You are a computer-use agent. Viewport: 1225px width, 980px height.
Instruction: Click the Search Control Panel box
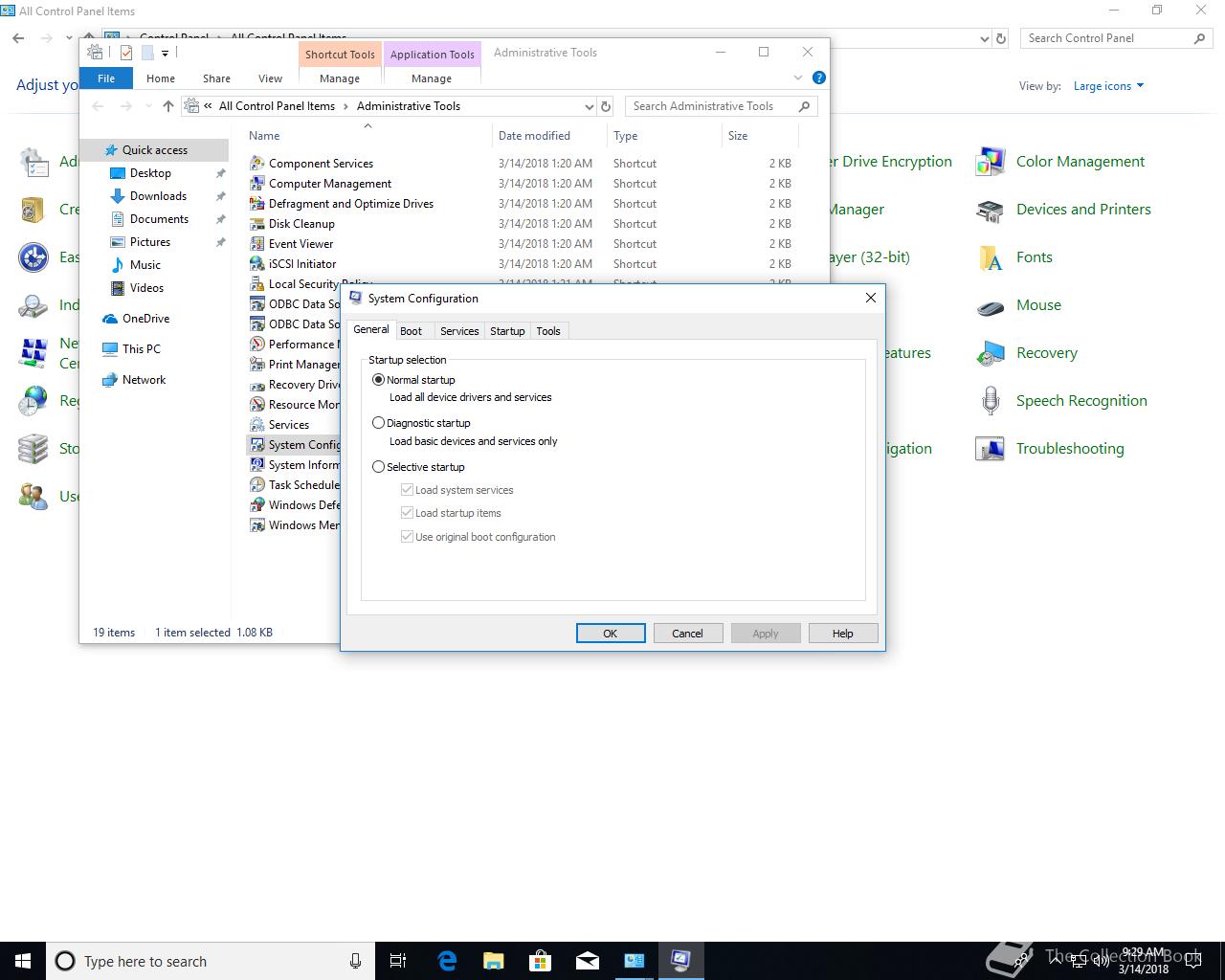(x=1117, y=38)
